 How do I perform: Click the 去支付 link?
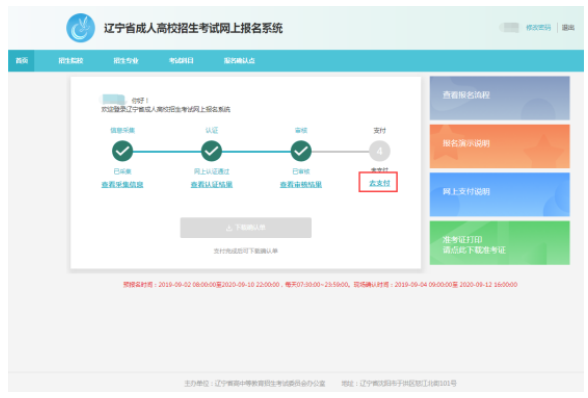click(380, 183)
